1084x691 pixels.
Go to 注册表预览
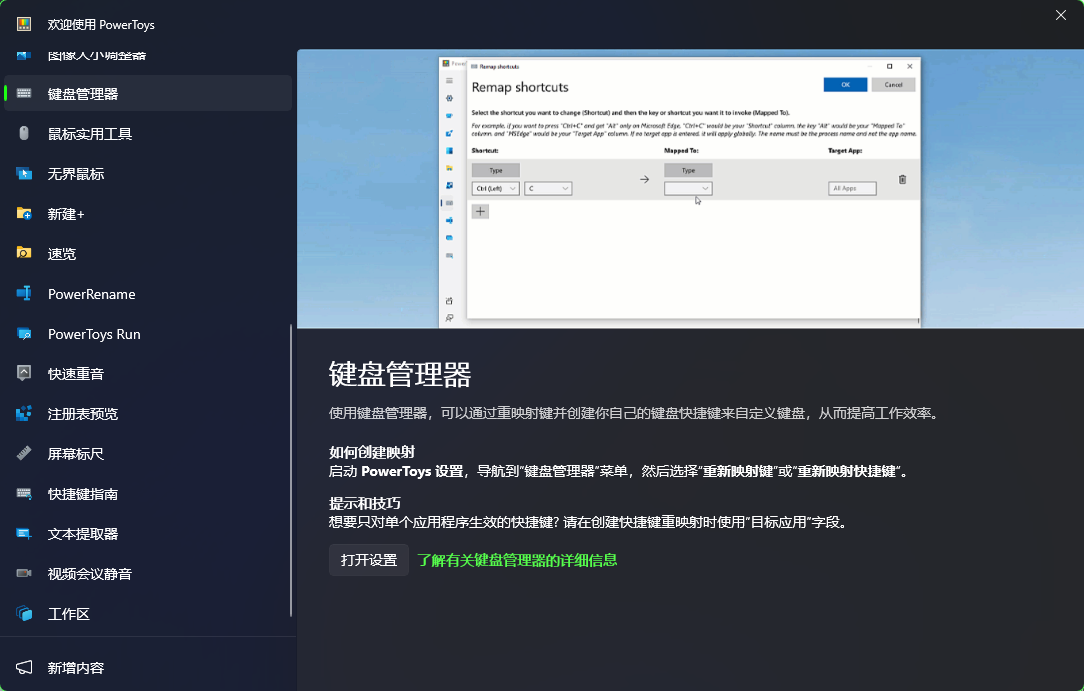[148, 414]
